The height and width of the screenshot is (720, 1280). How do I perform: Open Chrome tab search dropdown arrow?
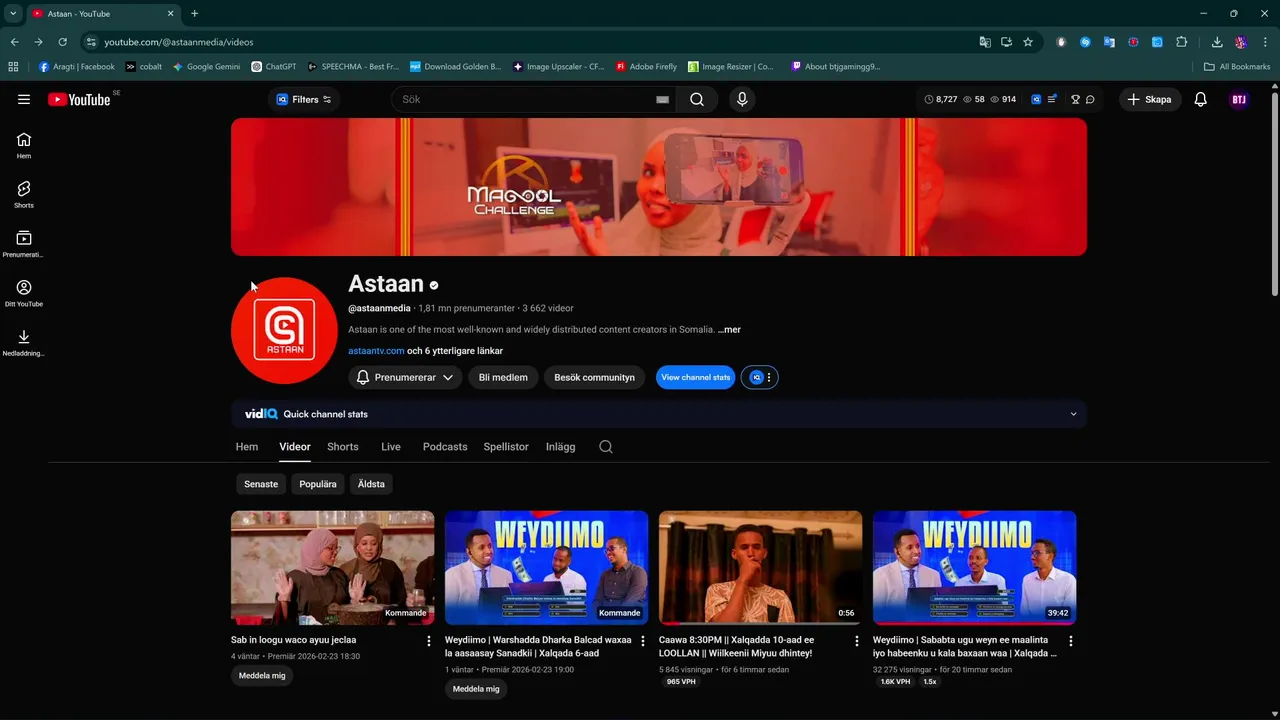tap(13, 13)
